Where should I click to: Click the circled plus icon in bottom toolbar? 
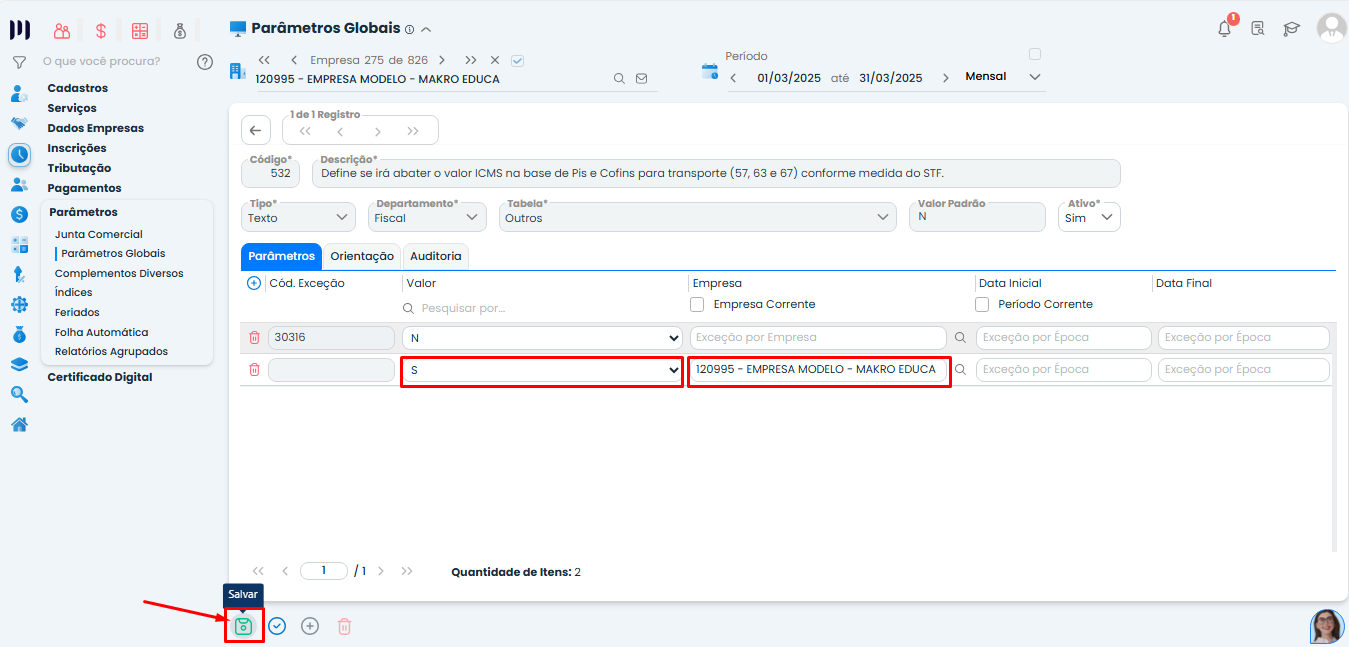[x=310, y=626]
